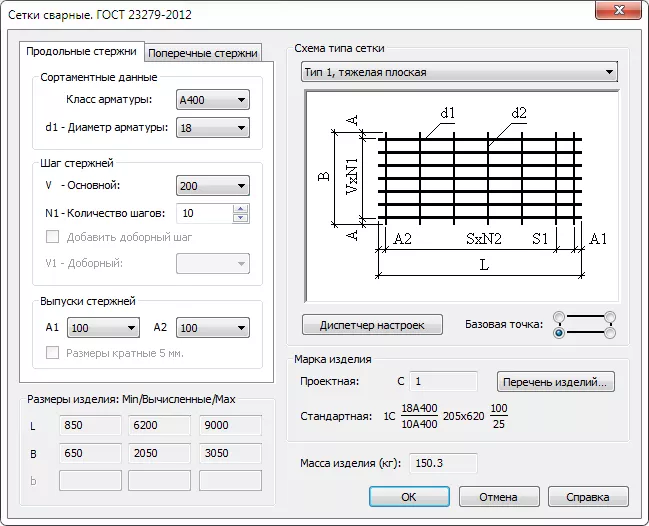The image size is (649, 526).
Task: Close the Сетки сварные dialog window
Action: [x=617, y=14]
